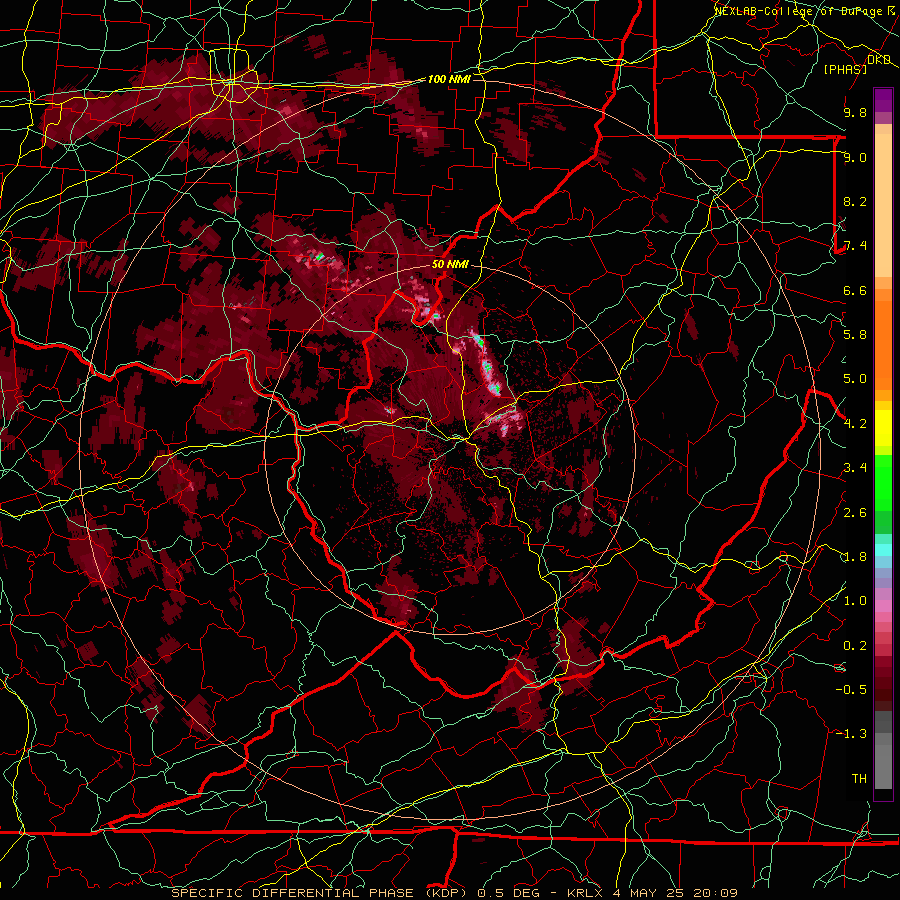Viewport: 900px width, 900px height.
Task: Click the purple top segment of the color bar
Action: [x=883, y=100]
